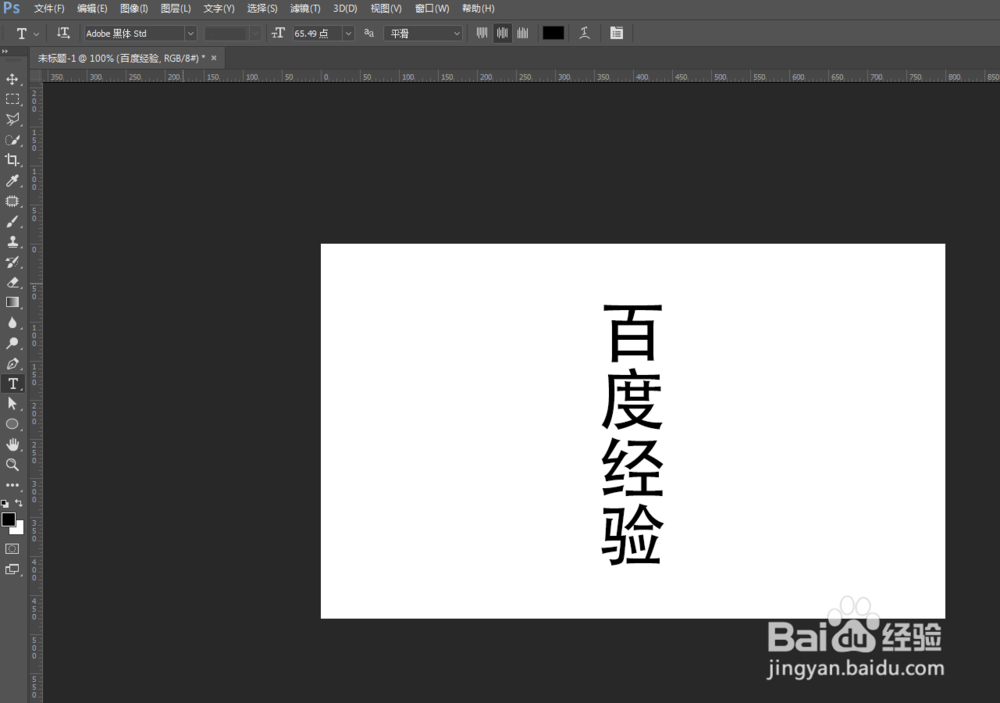The image size is (1000, 703).
Task: Toggle center text alignment
Action: pos(502,33)
